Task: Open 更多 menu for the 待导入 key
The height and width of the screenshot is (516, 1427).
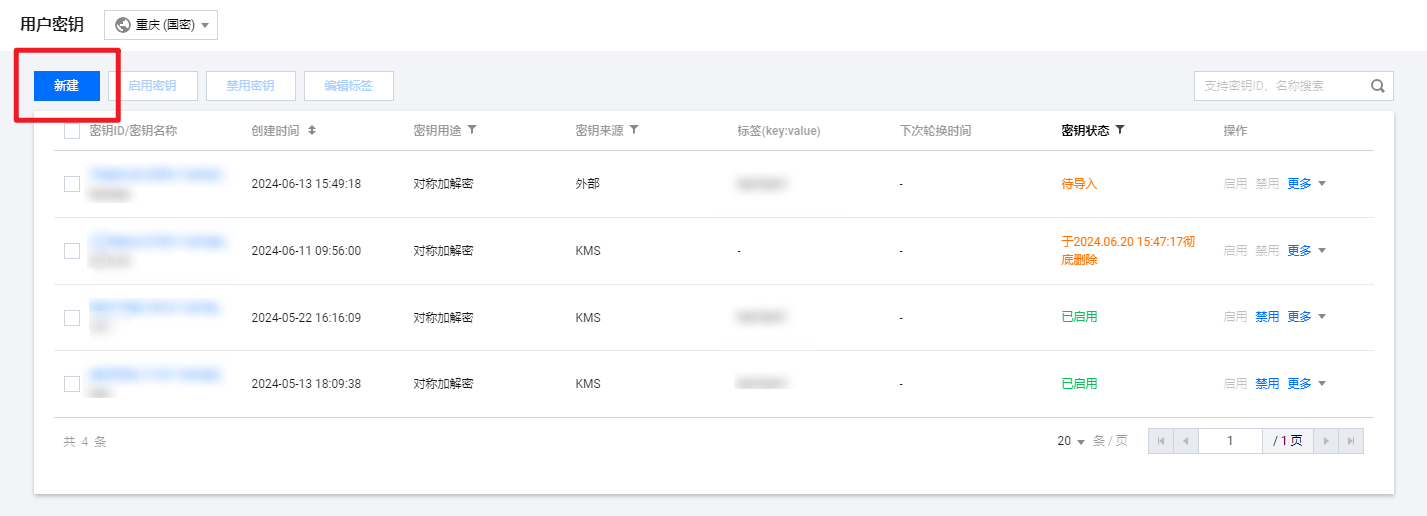Action: pyautogui.click(x=1306, y=184)
